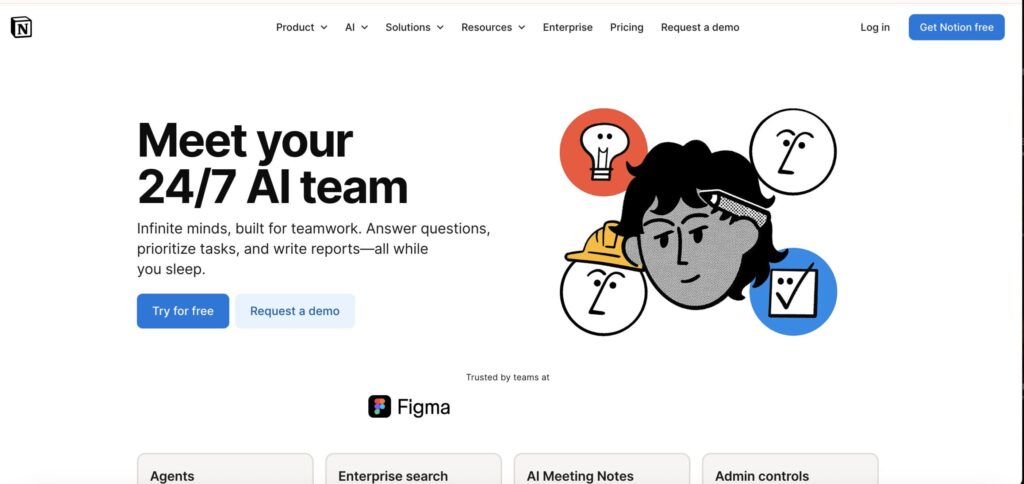This screenshot has height=484, width=1024.
Task: Click the blue checkbox circle illustration
Action: pyautogui.click(x=794, y=291)
